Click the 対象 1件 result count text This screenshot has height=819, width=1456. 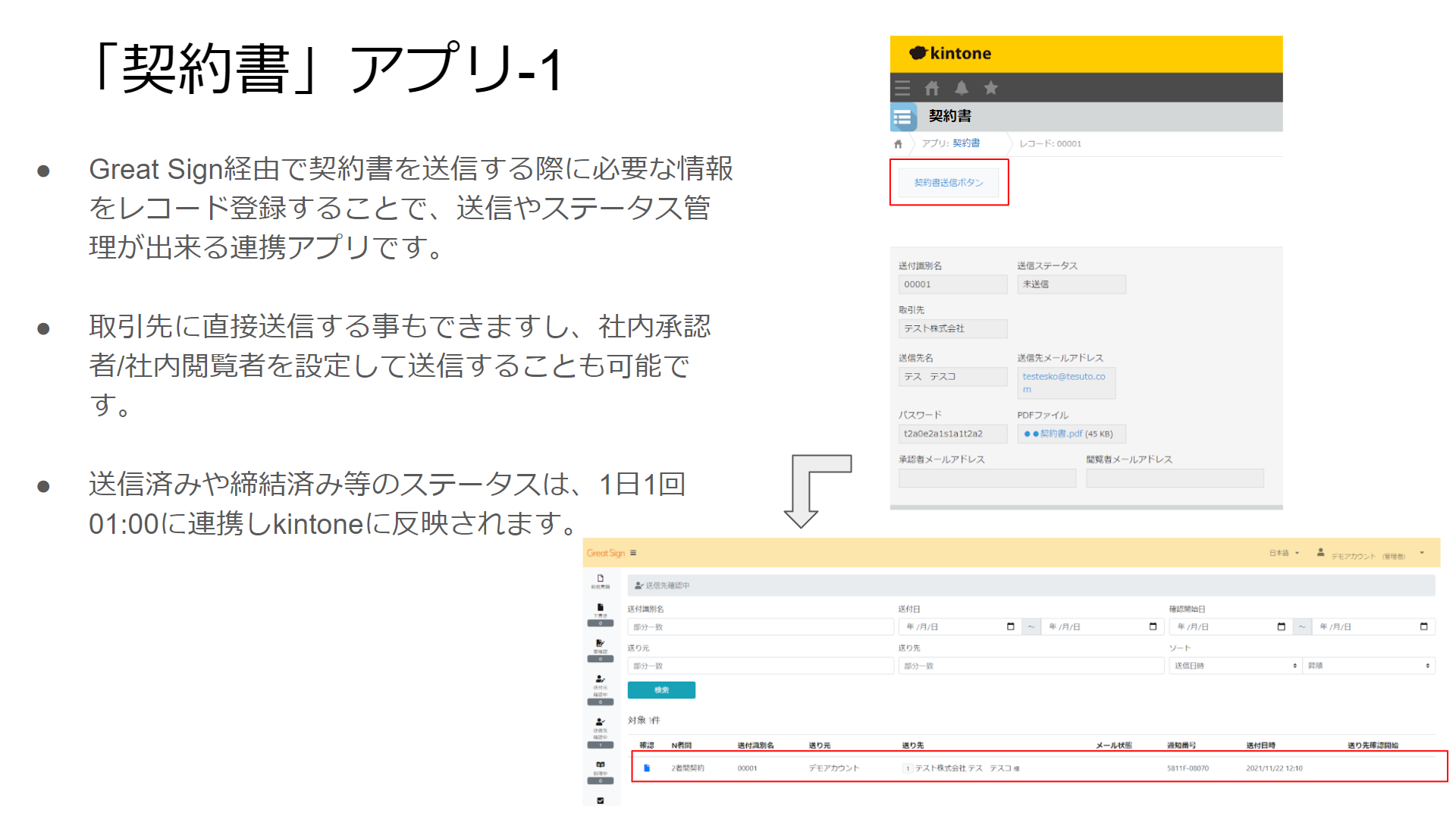click(644, 720)
